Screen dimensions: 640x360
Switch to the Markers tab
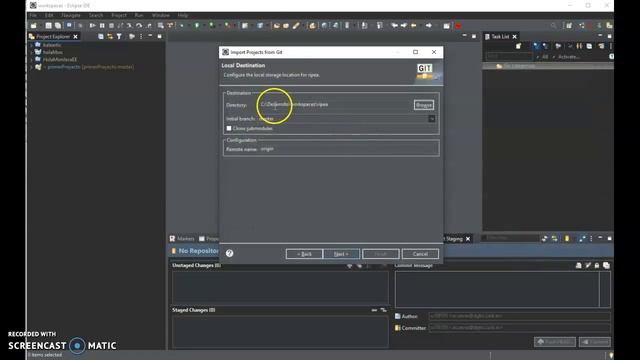182,238
